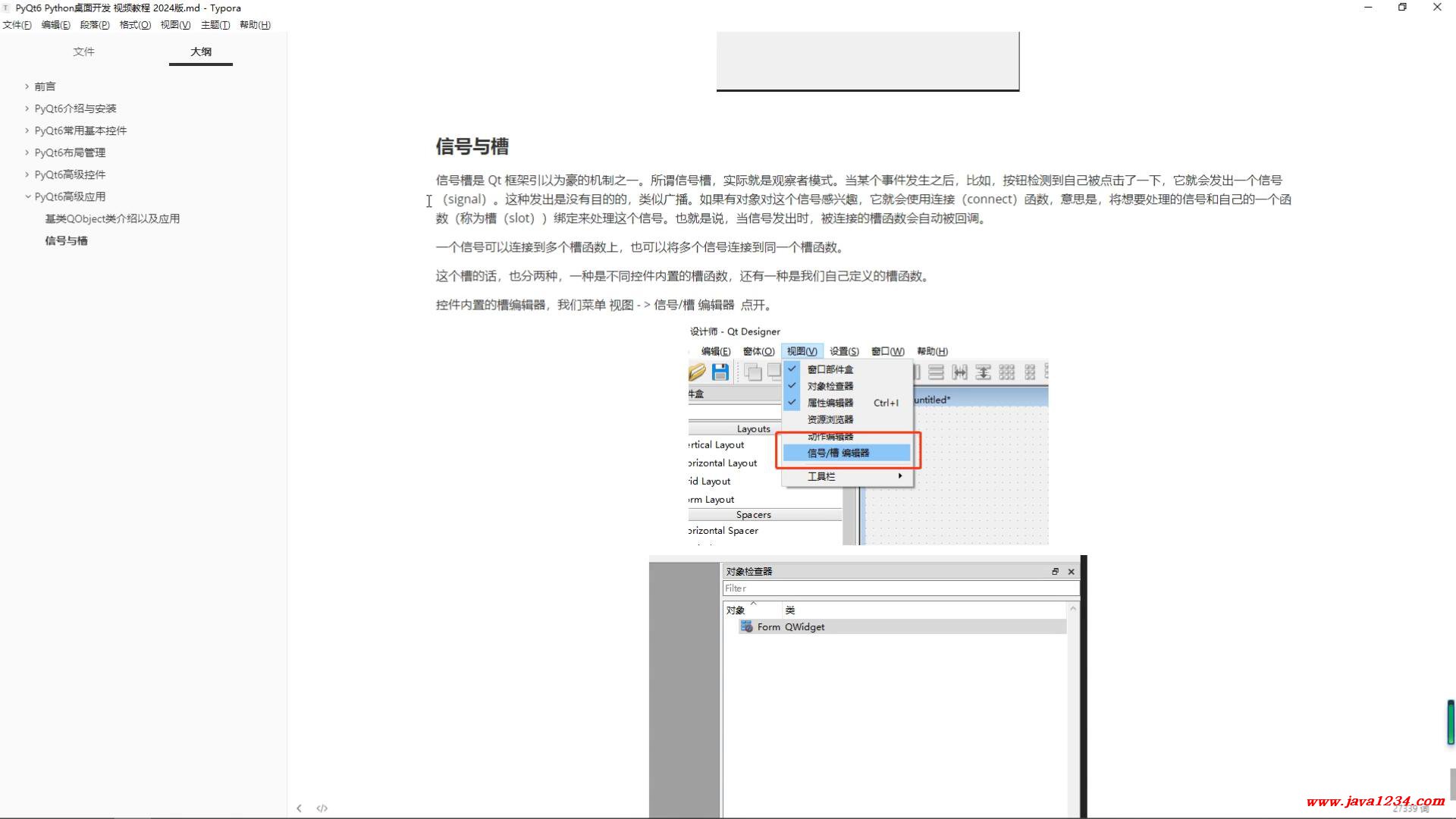Open the 帮助(H) menu in Typora

[x=255, y=25]
